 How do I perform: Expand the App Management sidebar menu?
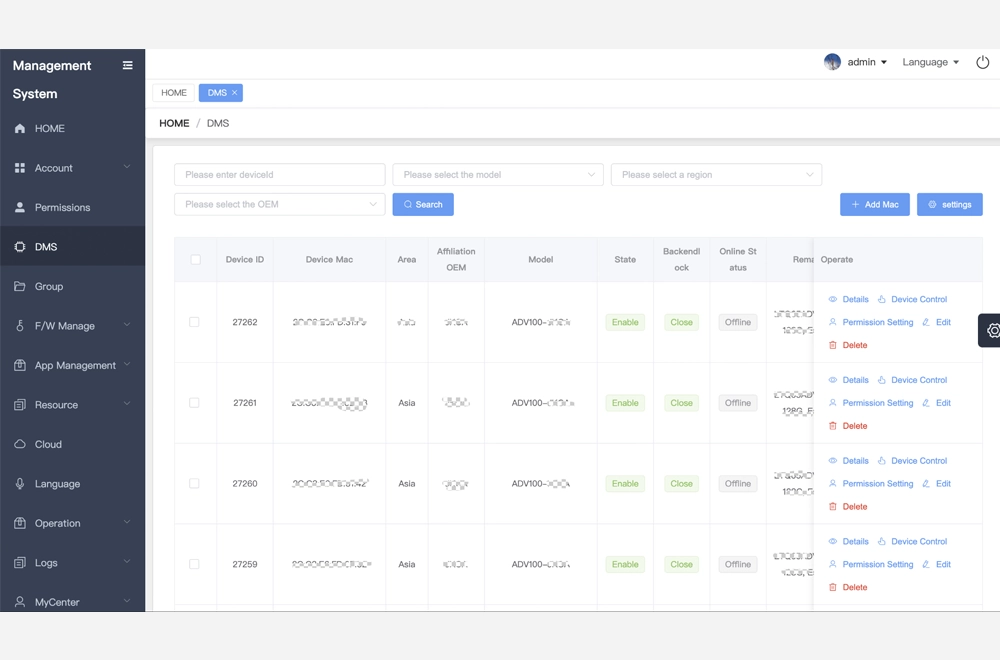click(x=72, y=365)
